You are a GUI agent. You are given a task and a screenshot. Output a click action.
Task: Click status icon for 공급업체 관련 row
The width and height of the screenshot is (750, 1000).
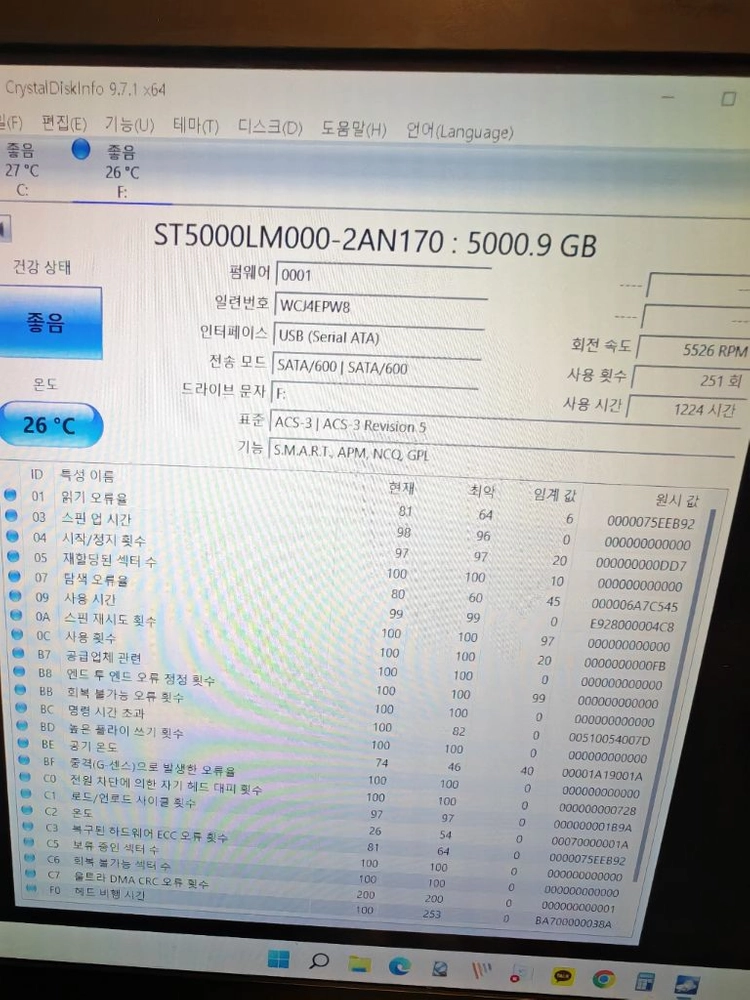(18, 653)
